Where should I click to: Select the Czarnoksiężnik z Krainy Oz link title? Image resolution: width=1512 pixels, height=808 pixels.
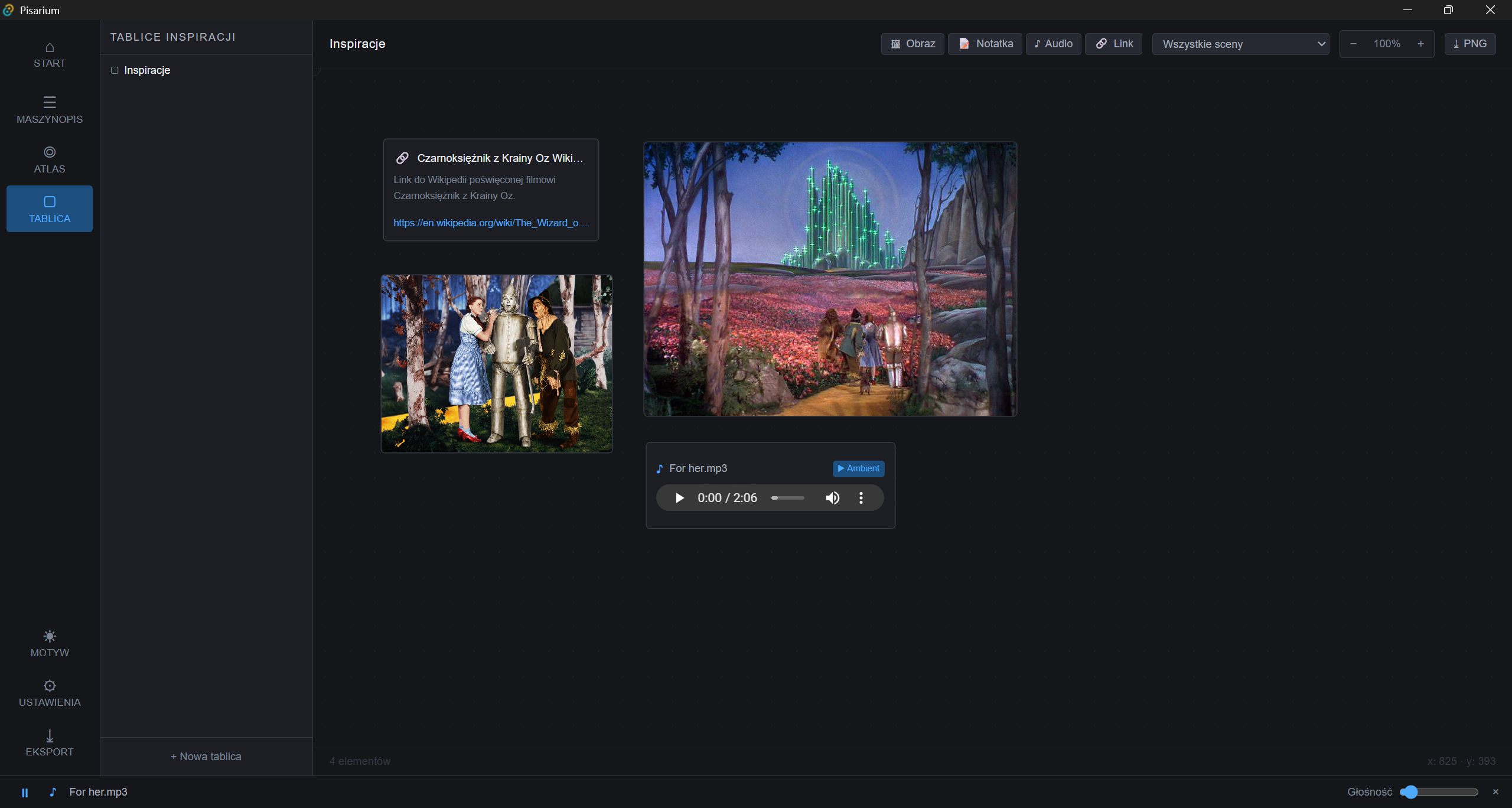tap(500, 158)
